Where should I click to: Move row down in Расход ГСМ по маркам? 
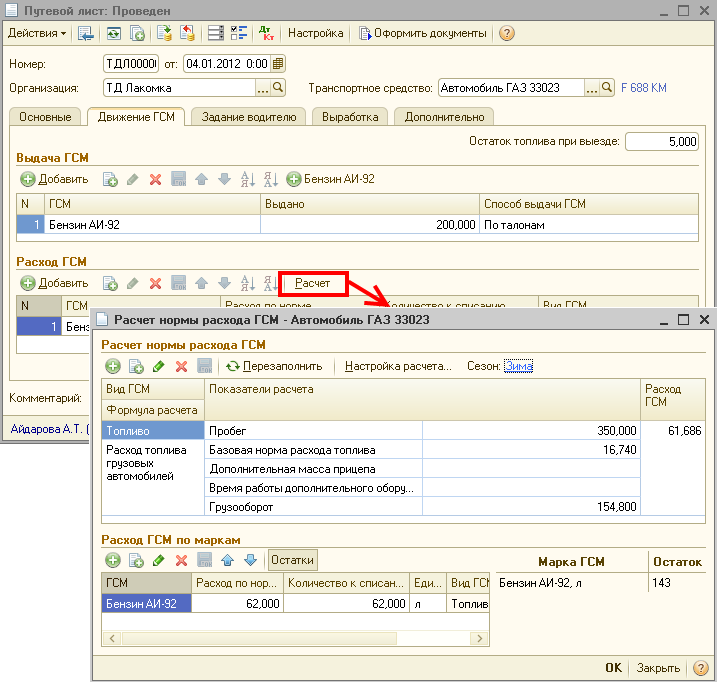(x=250, y=560)
